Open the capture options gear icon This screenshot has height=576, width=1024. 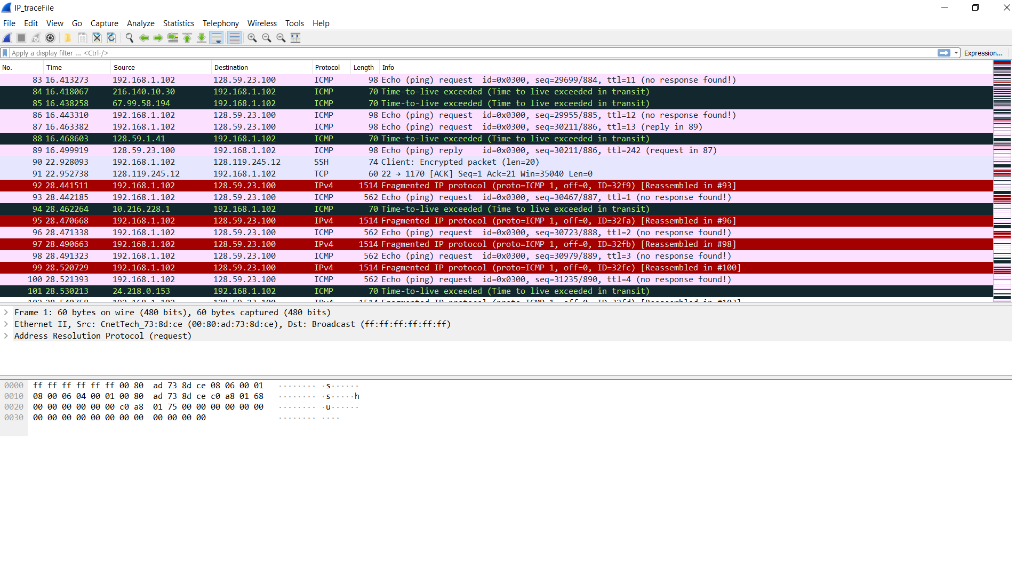50,38
